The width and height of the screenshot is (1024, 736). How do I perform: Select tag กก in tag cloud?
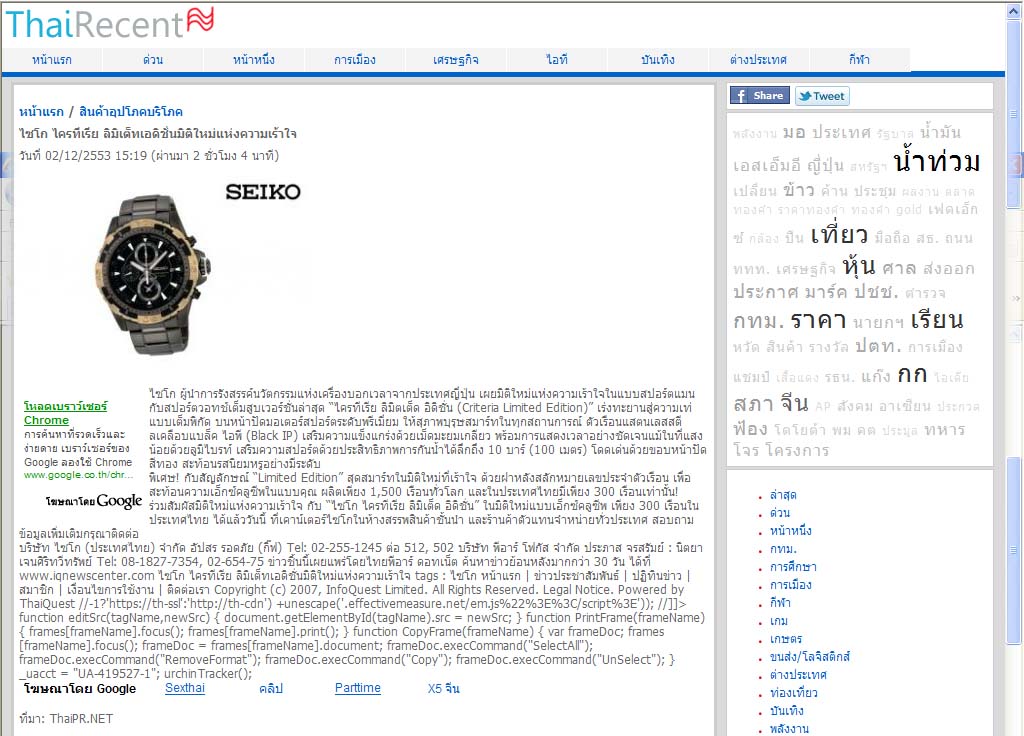pos(912,374)
